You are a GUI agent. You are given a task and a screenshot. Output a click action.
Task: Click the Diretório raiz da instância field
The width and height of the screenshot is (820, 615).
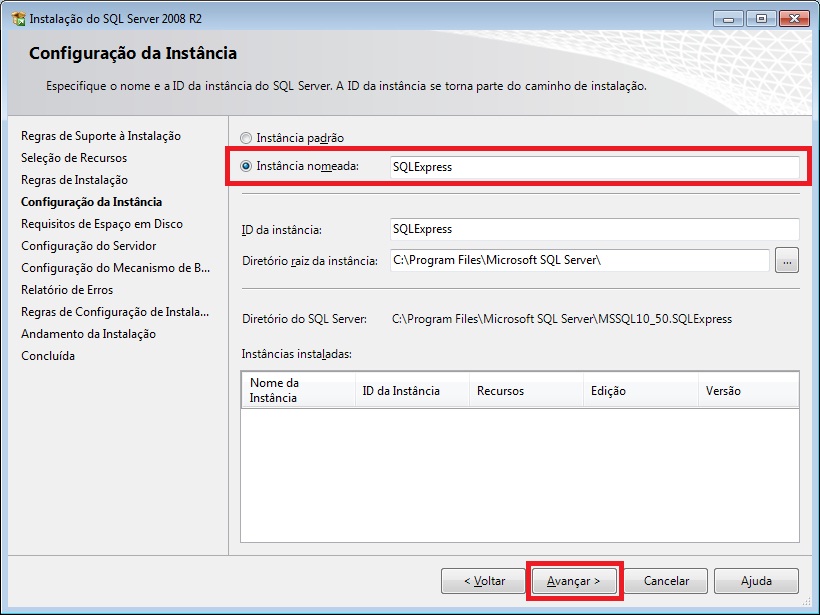[579, 260]
